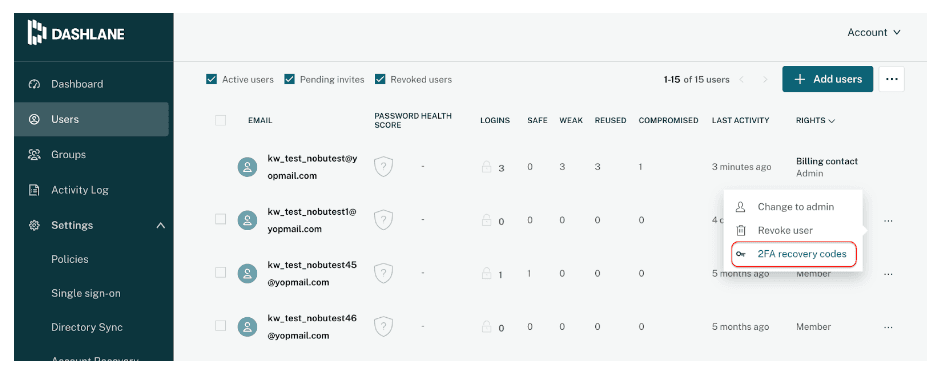This screenshot has width=944, height=370.
Task: Collapse the Settings section chevron
Action: (x=161, y=226)
